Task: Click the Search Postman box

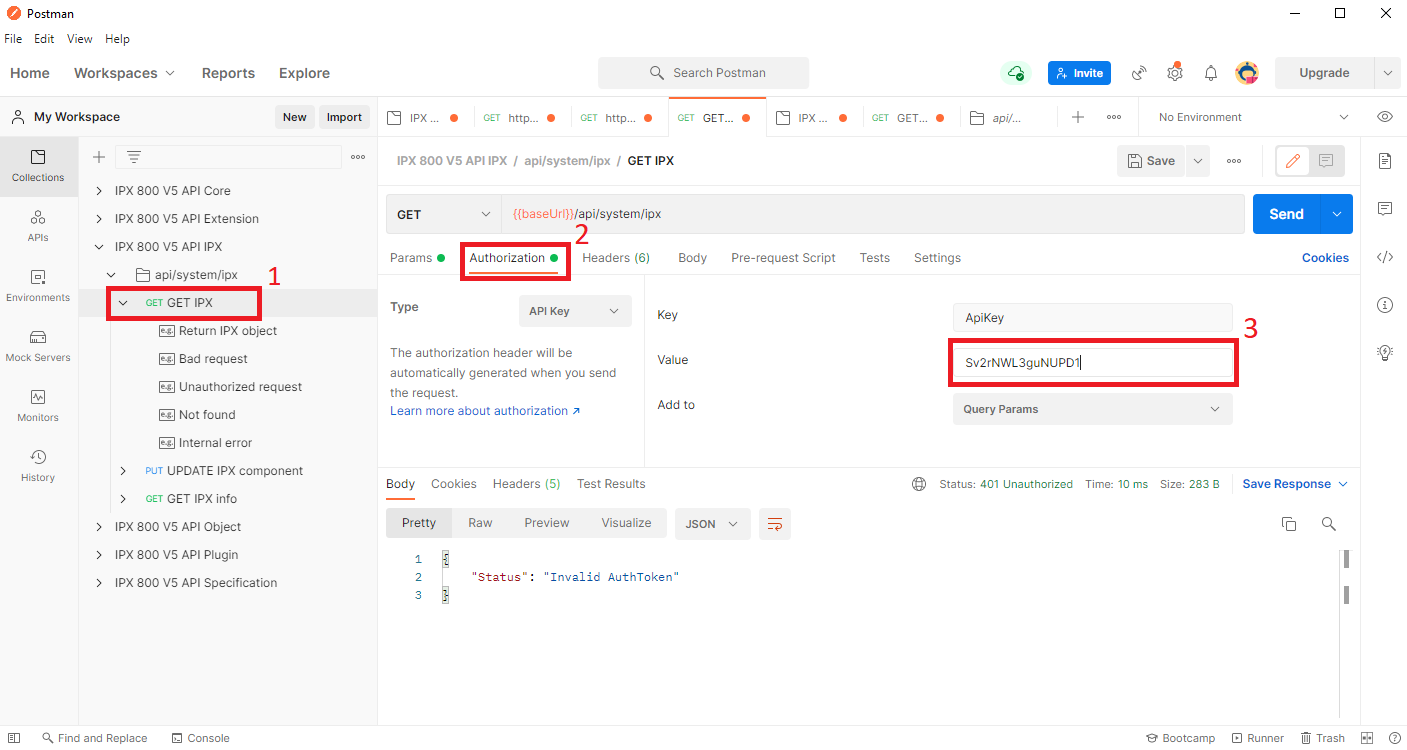Action: click(x=704, y=73)
